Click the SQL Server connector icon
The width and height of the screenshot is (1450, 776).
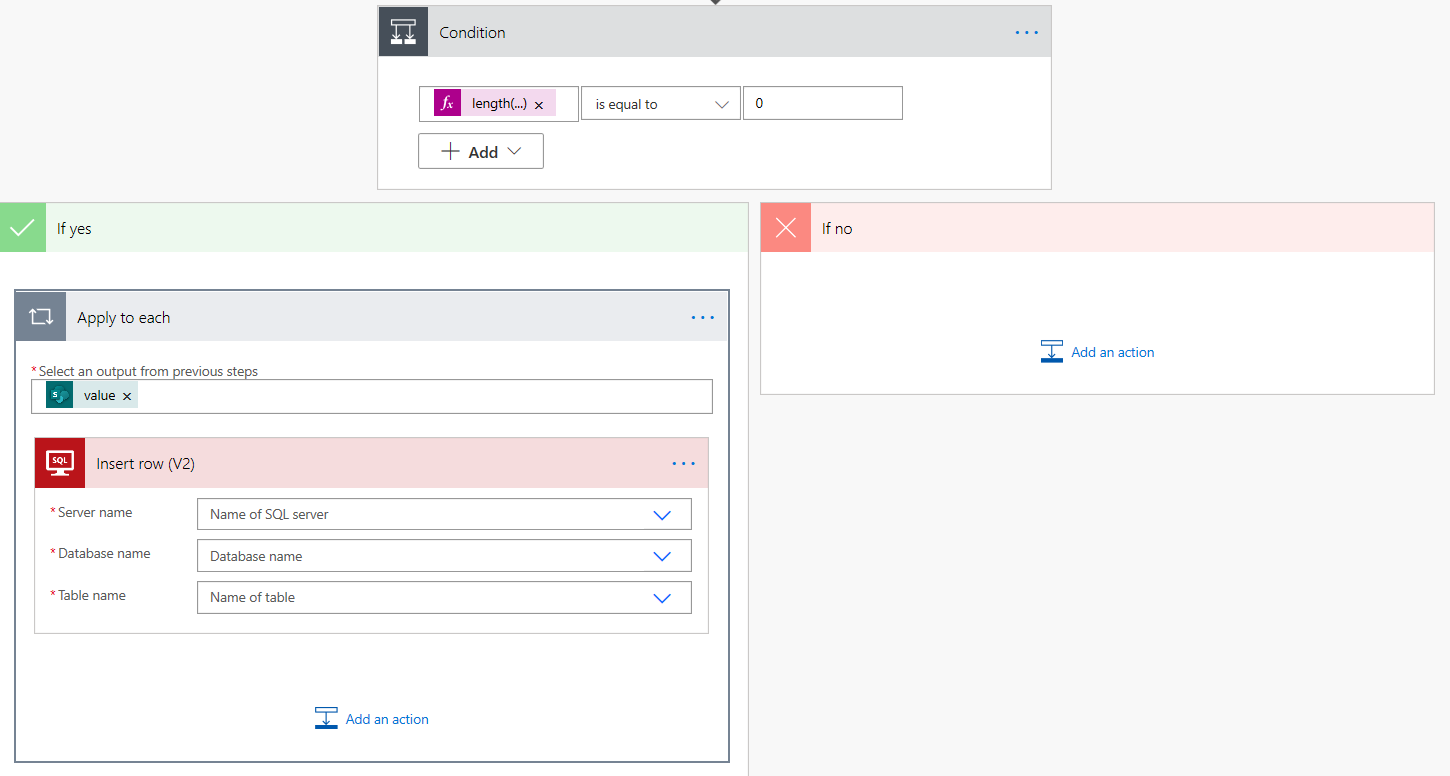point(60,463)
